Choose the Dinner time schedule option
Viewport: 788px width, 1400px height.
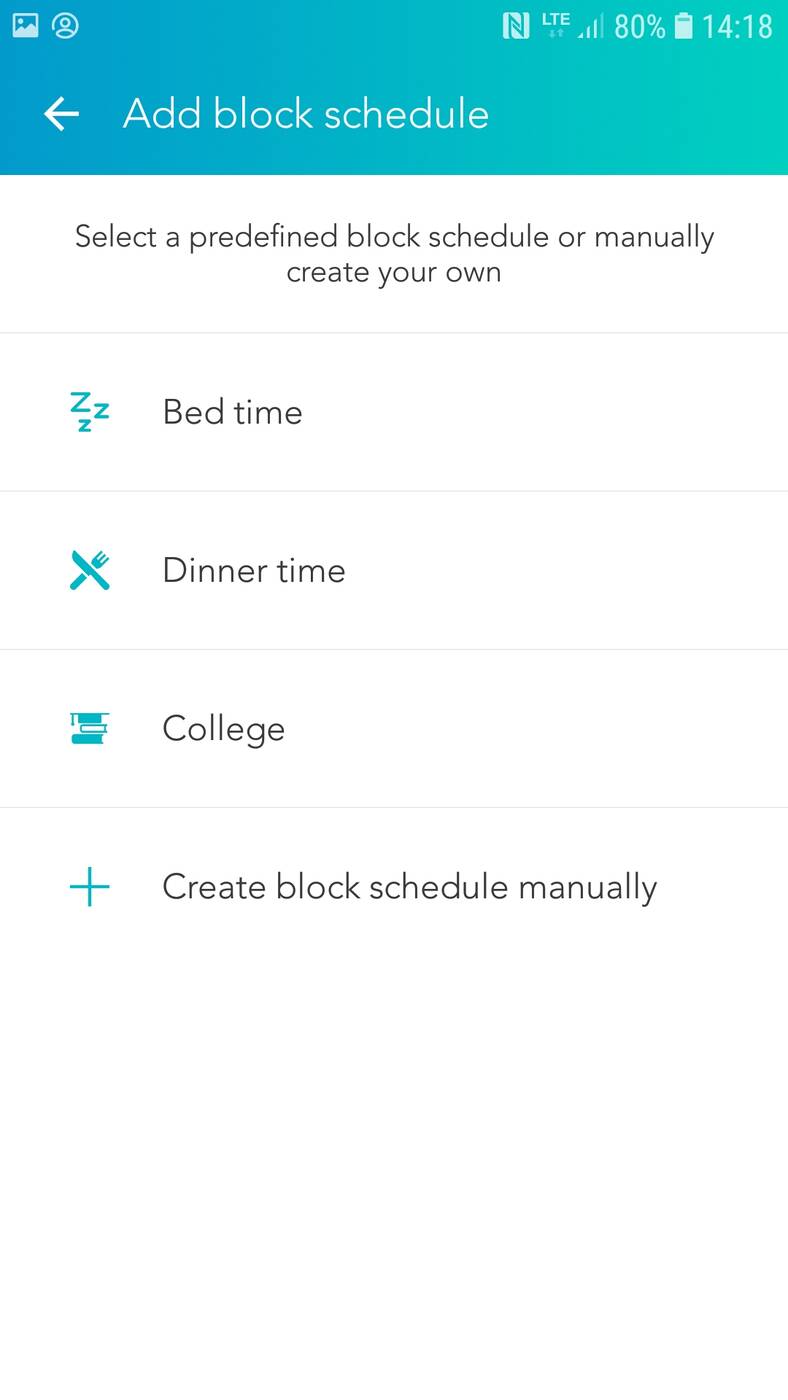pyautogui.click(x=254, y=570)
